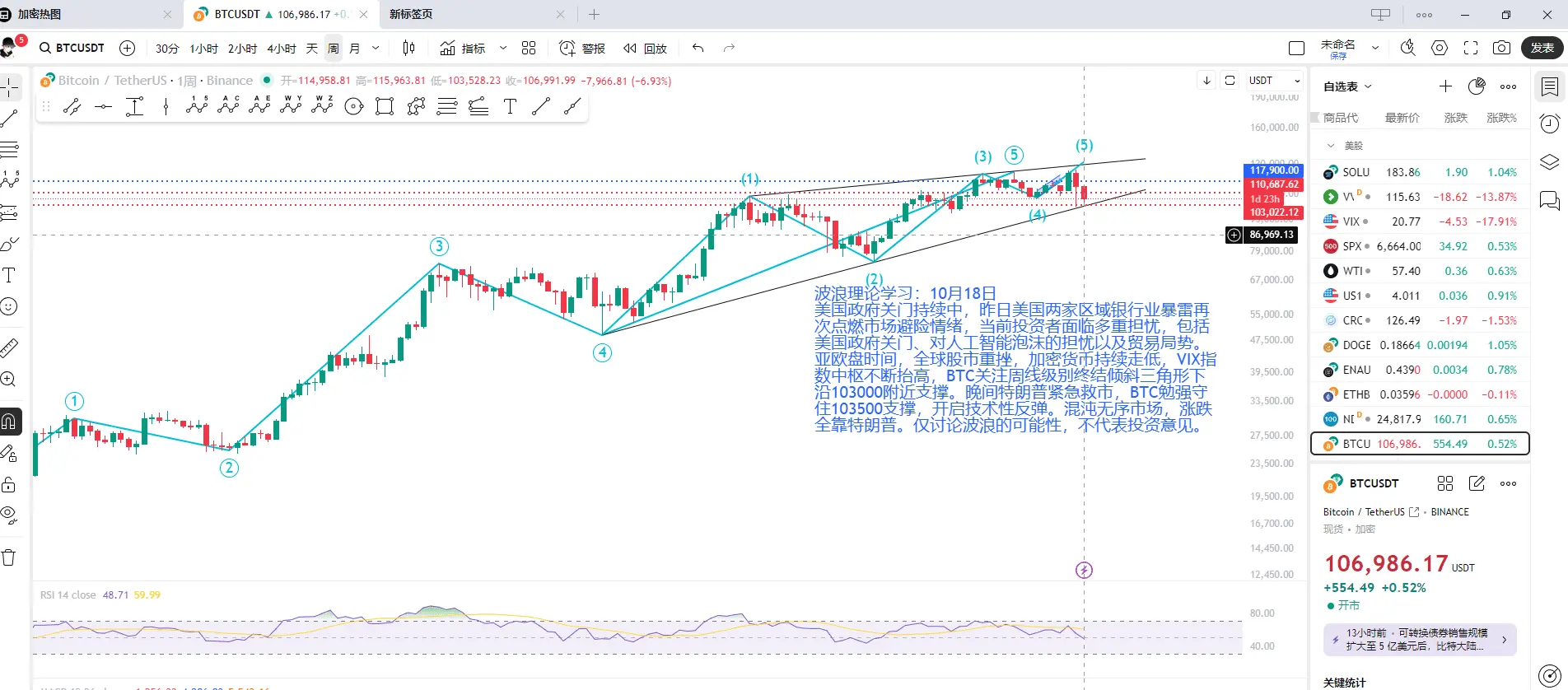
Task: Switch to the monthly (月) timeframe
Action: [x=355, y=49]
